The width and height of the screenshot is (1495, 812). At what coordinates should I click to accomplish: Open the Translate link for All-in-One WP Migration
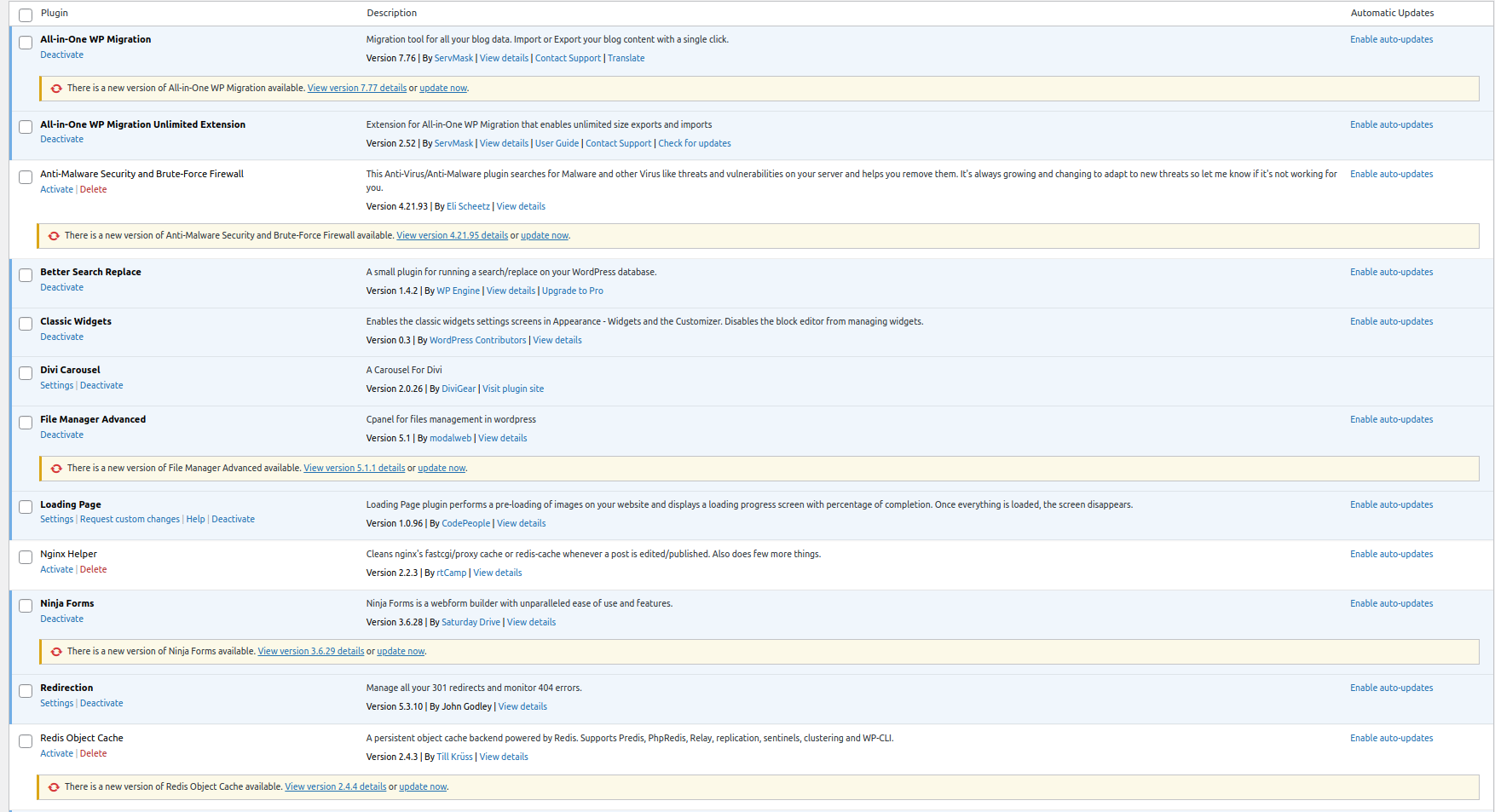coord(626,58)
